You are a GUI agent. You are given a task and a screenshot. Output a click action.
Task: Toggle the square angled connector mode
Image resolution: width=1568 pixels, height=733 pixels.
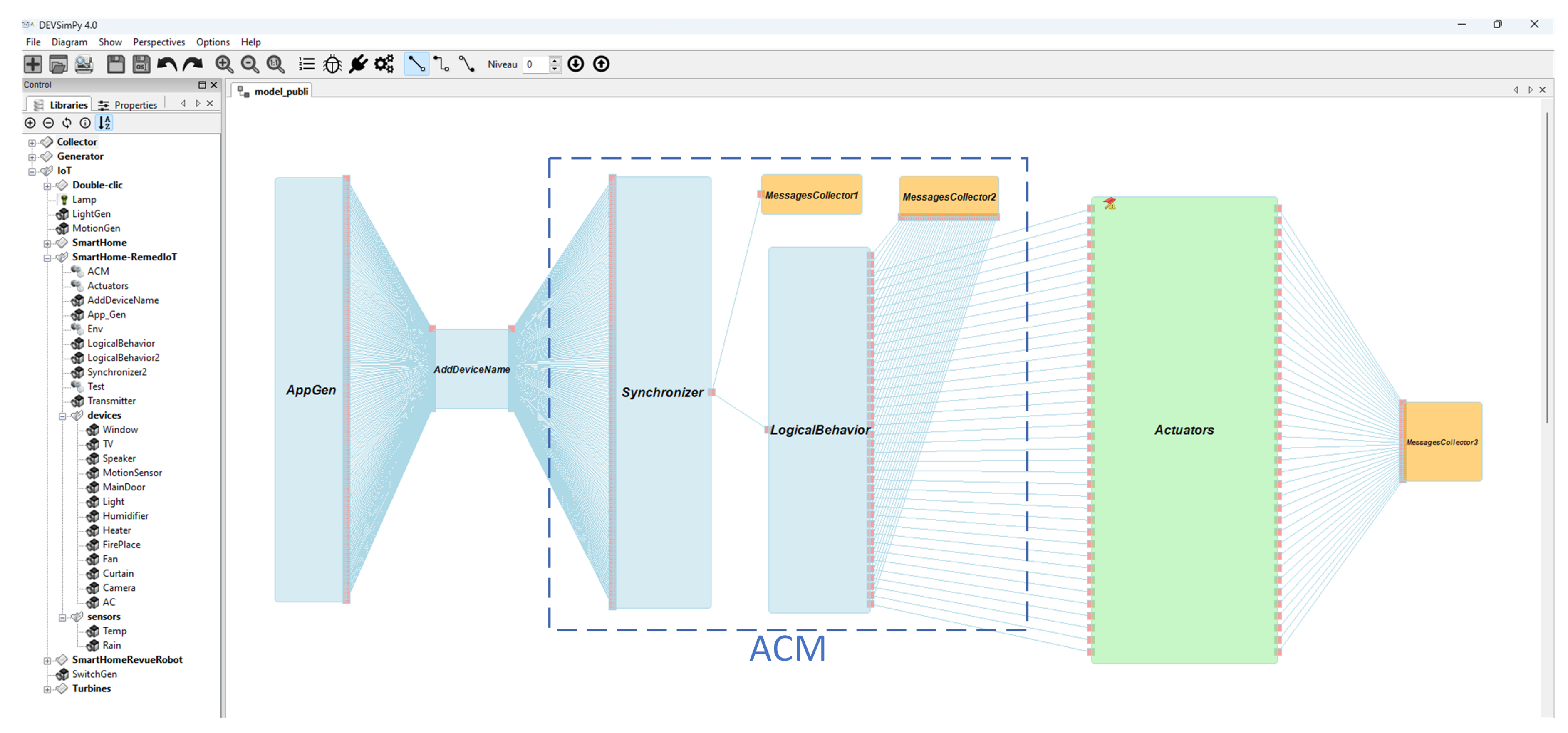tap(442, 64)
